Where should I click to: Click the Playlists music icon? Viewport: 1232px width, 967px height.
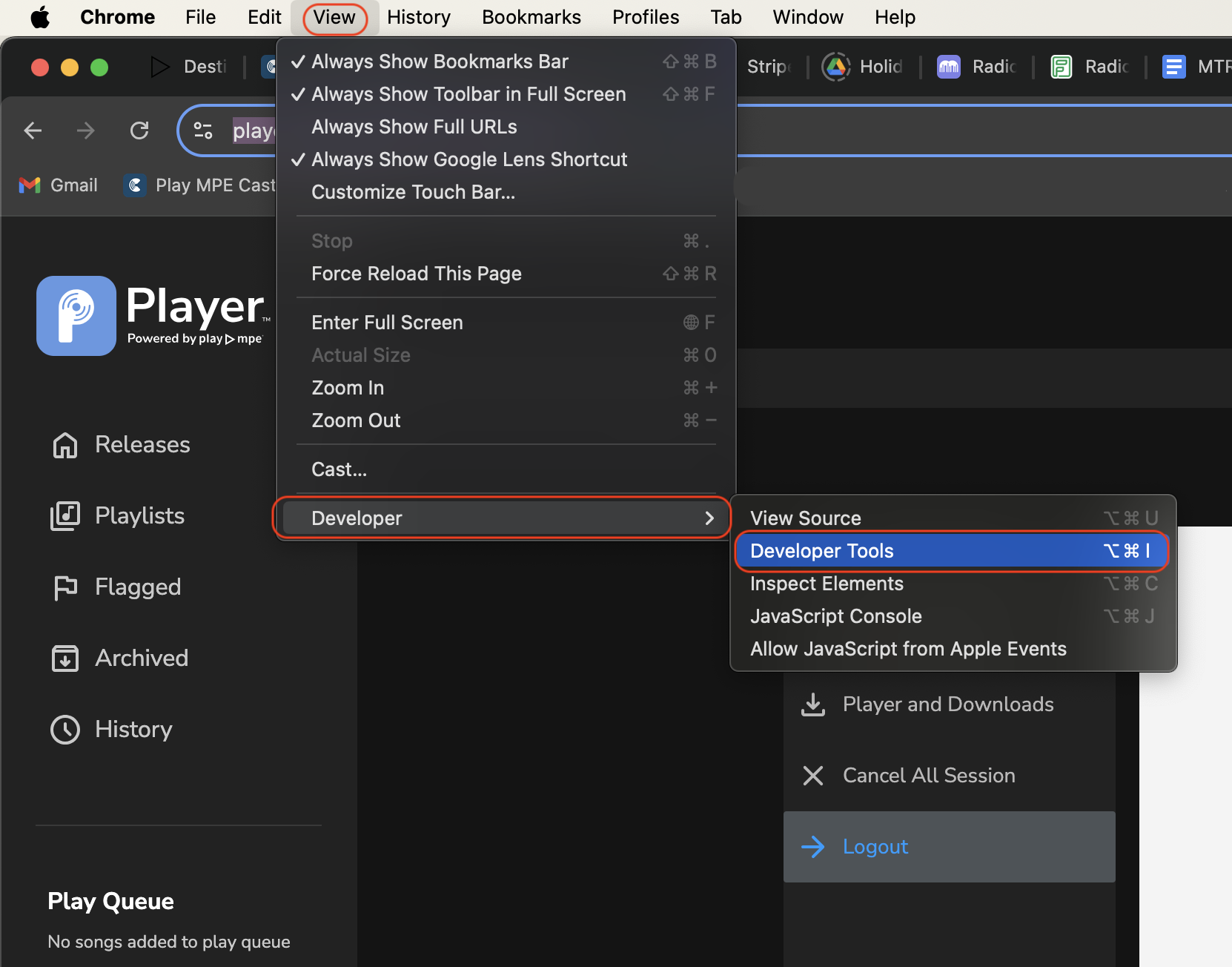[65, 516]
